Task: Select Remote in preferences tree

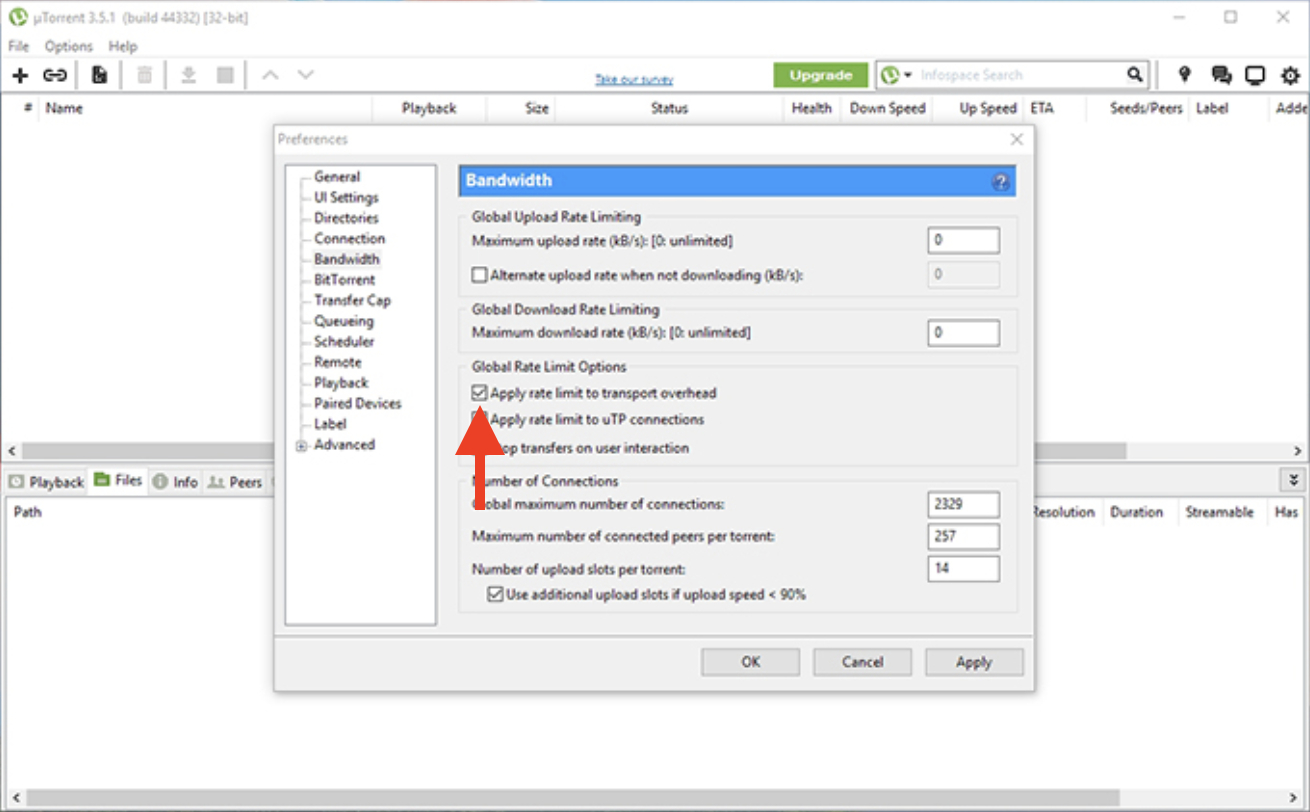Action: coord(338,363)
